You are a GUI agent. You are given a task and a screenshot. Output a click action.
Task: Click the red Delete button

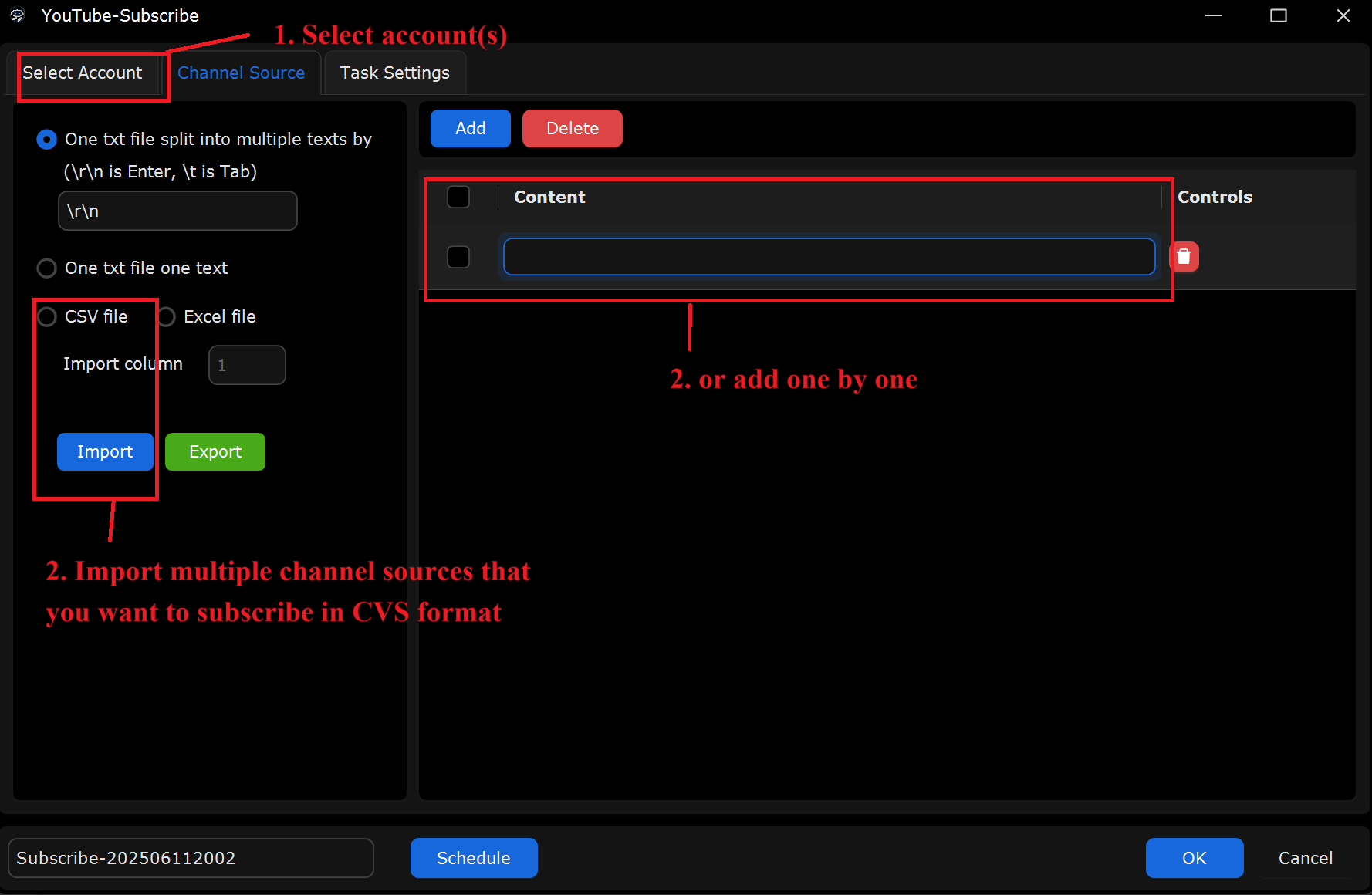click(x=573, y=128)
